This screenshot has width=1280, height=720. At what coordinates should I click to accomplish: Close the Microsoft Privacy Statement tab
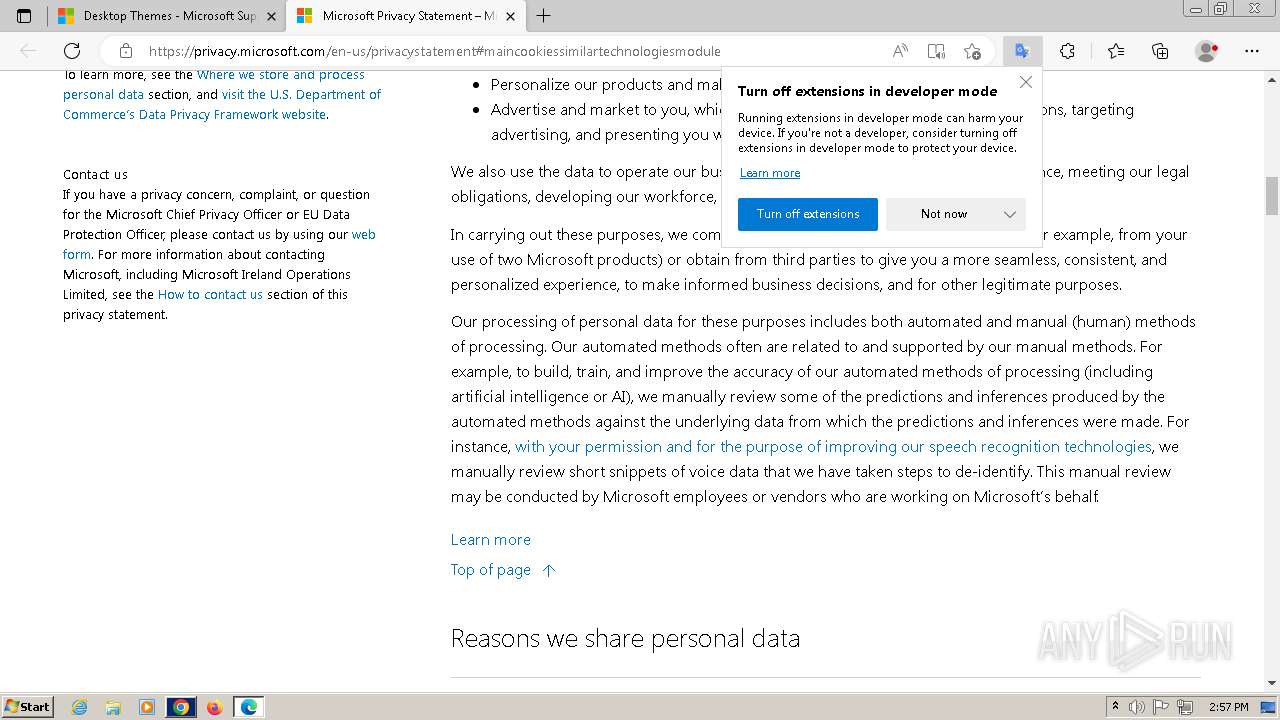coord(511,16)
